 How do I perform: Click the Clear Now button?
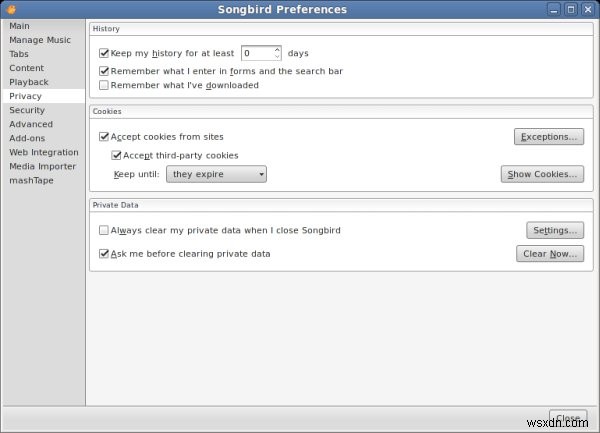coord(550,254)
